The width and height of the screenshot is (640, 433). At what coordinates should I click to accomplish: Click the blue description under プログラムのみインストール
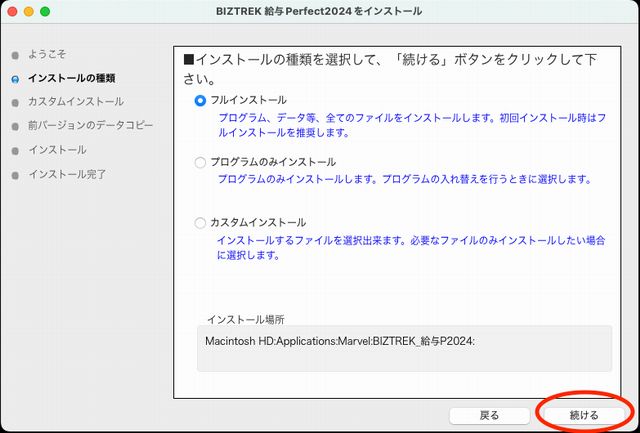point(404,179)
